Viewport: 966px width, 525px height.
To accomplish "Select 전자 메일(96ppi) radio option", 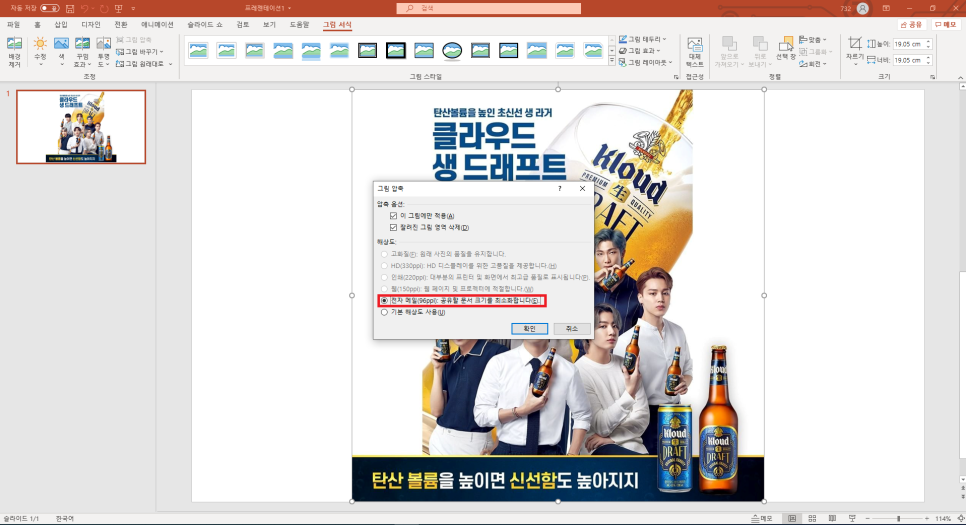I will pyautogui.click(x=384, y=301).
